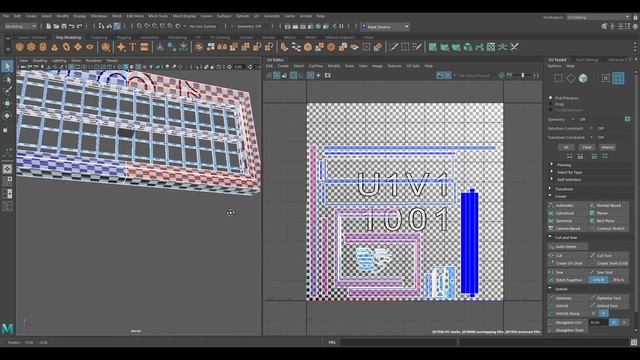Image resolution: width=640 pixels, height=360 pixels.
Task: Open the script editor icon at bottom right
Action: [x=633, y=342]
